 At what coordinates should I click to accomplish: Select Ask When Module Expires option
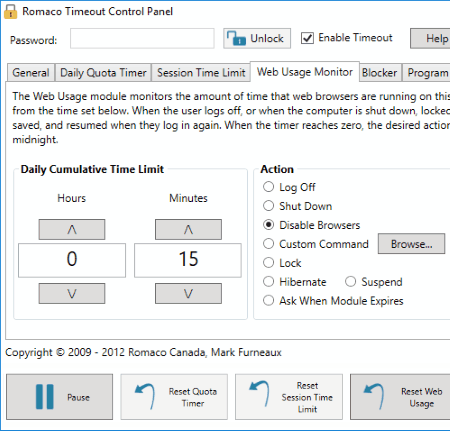pyautogui.click(x=268, y=301)
